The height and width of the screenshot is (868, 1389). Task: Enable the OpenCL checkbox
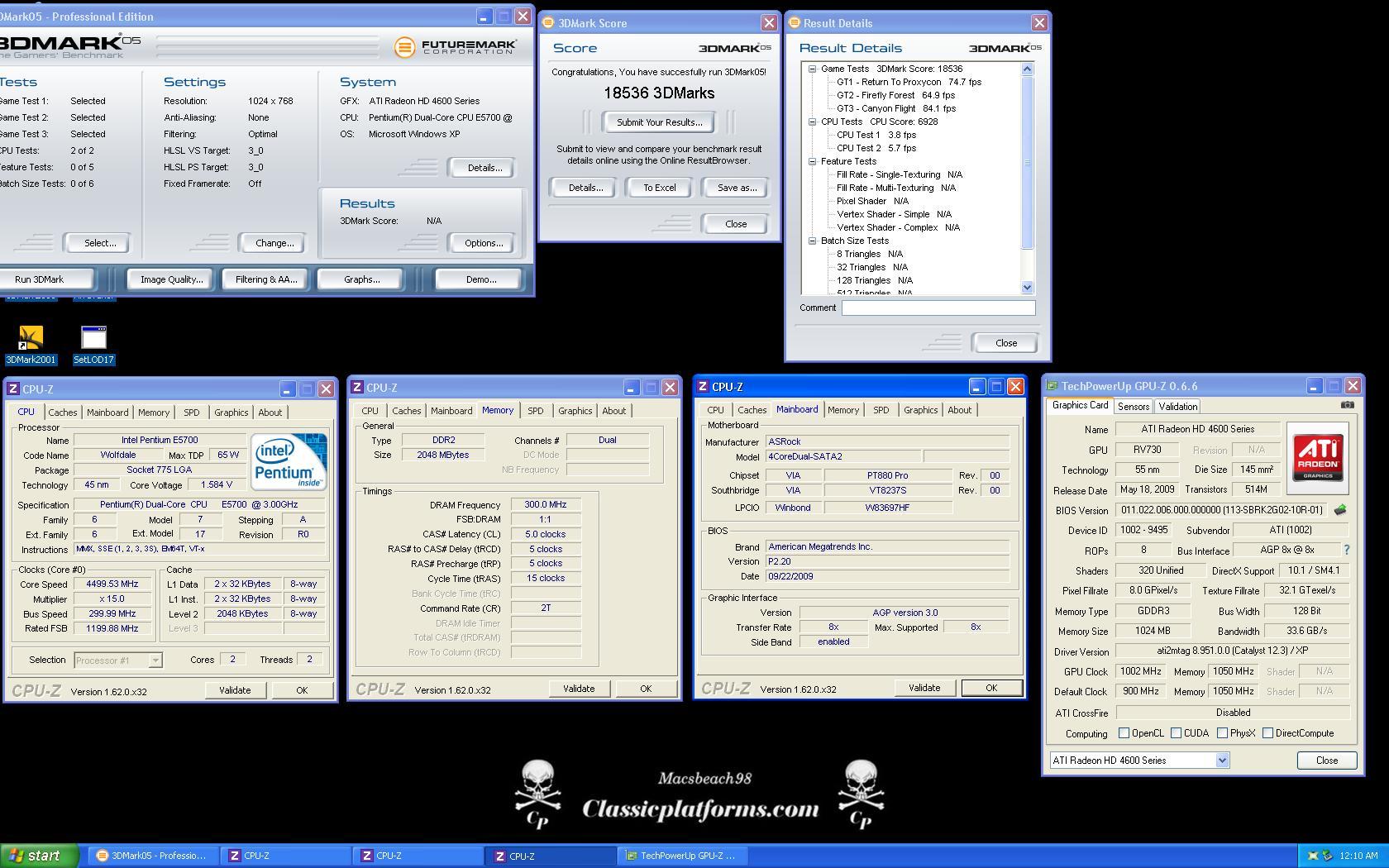tap(1124, 733)
